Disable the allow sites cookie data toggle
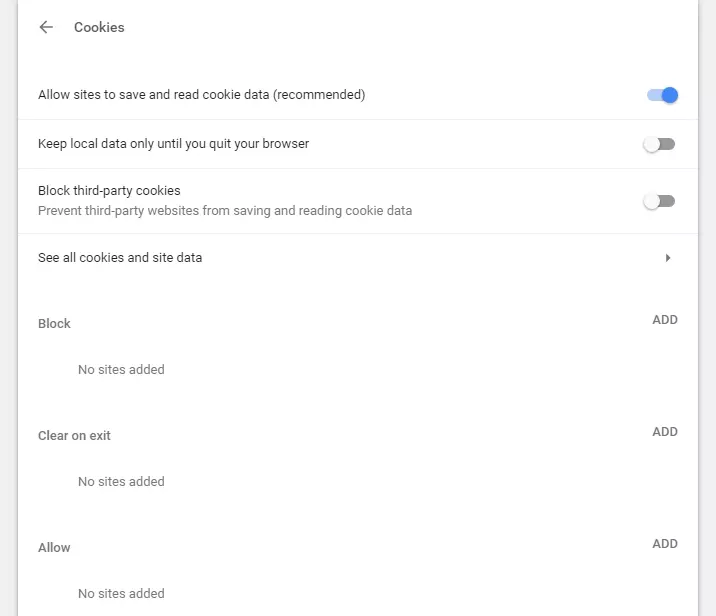Image resolution: width=716 pixels, height=616 pixels. (662, 95)
